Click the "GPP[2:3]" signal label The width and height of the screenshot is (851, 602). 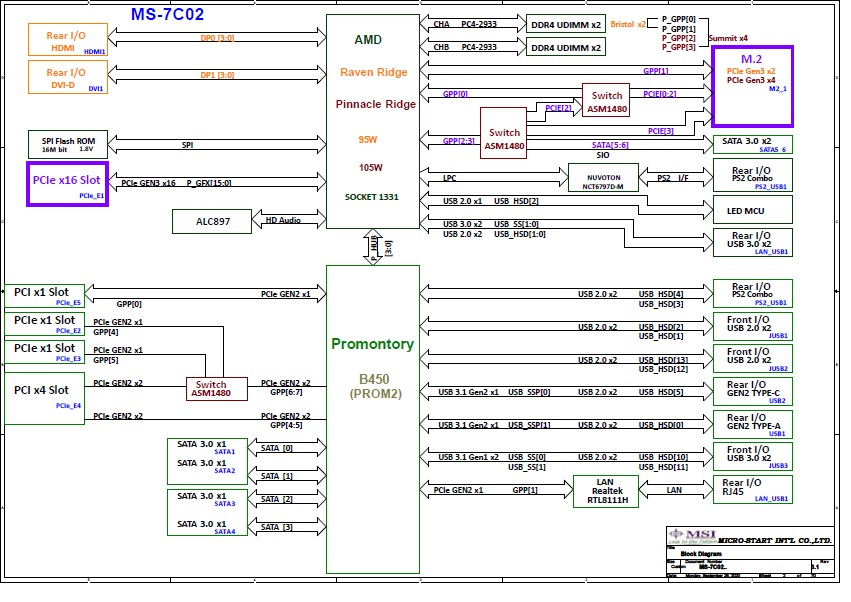click(459, 141)
